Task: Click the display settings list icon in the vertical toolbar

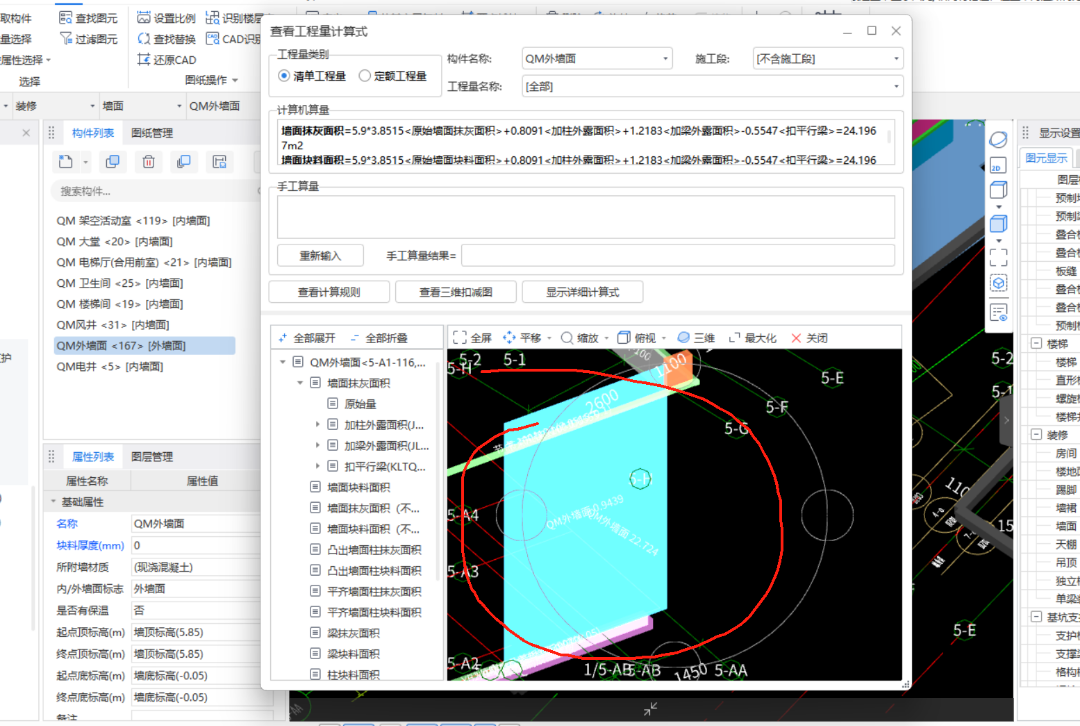Action: [x=998, y=313]
